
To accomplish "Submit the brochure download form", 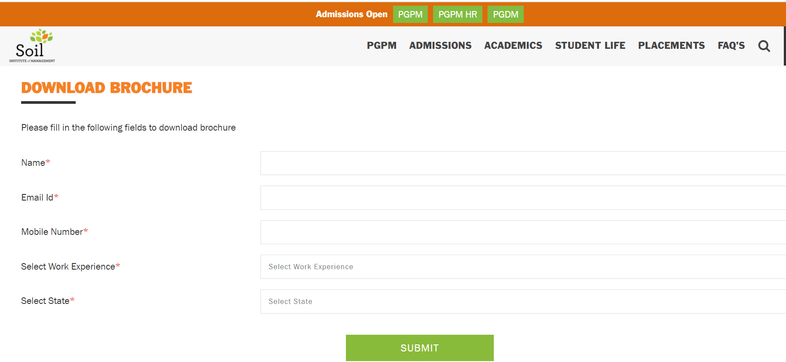I will [420, 348].
